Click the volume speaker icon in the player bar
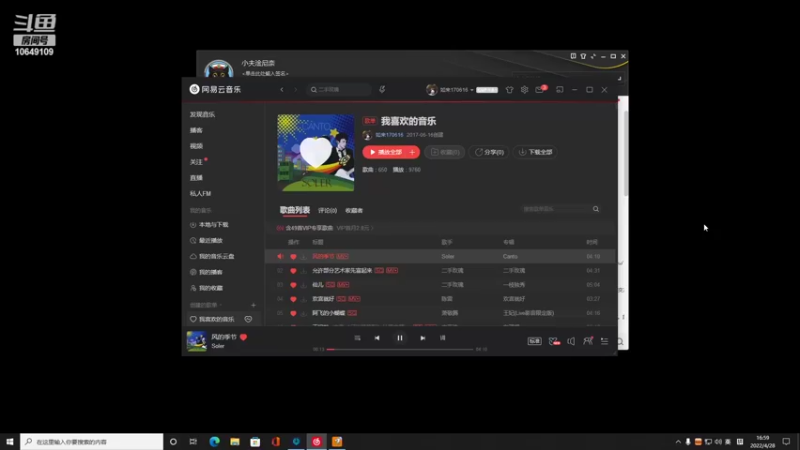Image resolution: width=800 pixels, height=450 pixels. (571, 341)
